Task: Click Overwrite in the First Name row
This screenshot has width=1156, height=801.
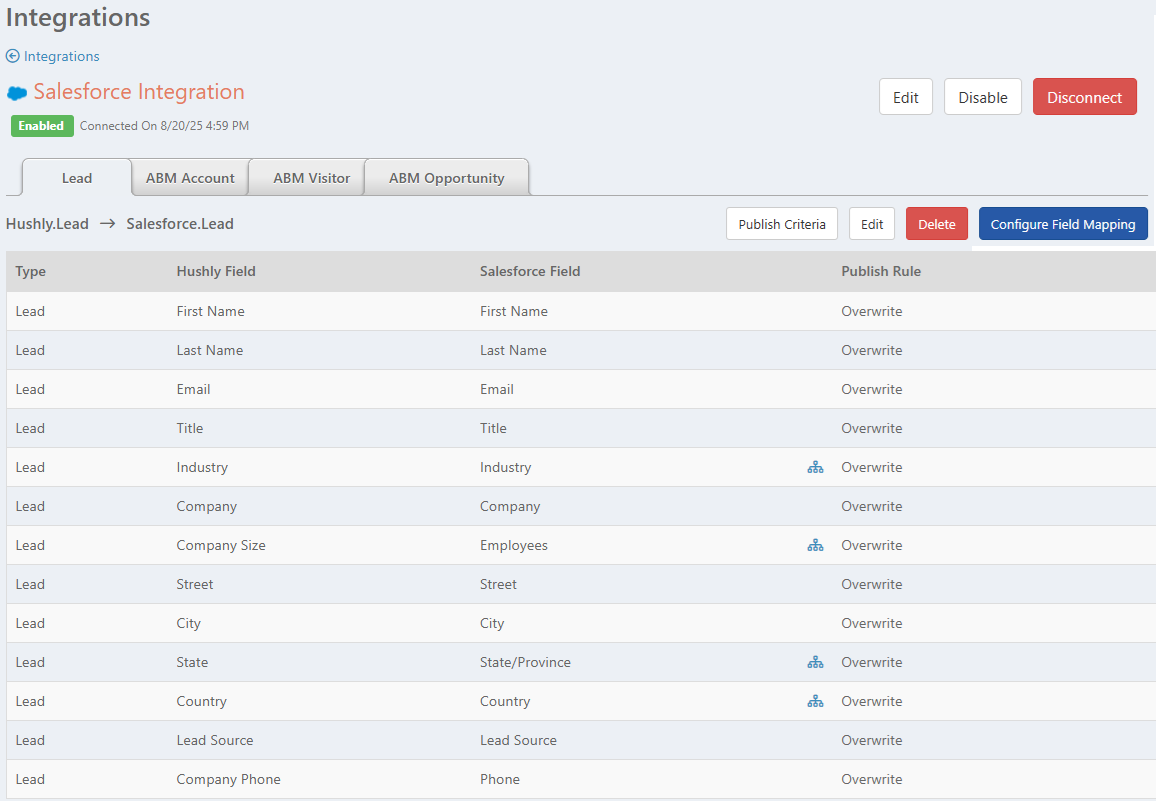Action: [871, 311]
